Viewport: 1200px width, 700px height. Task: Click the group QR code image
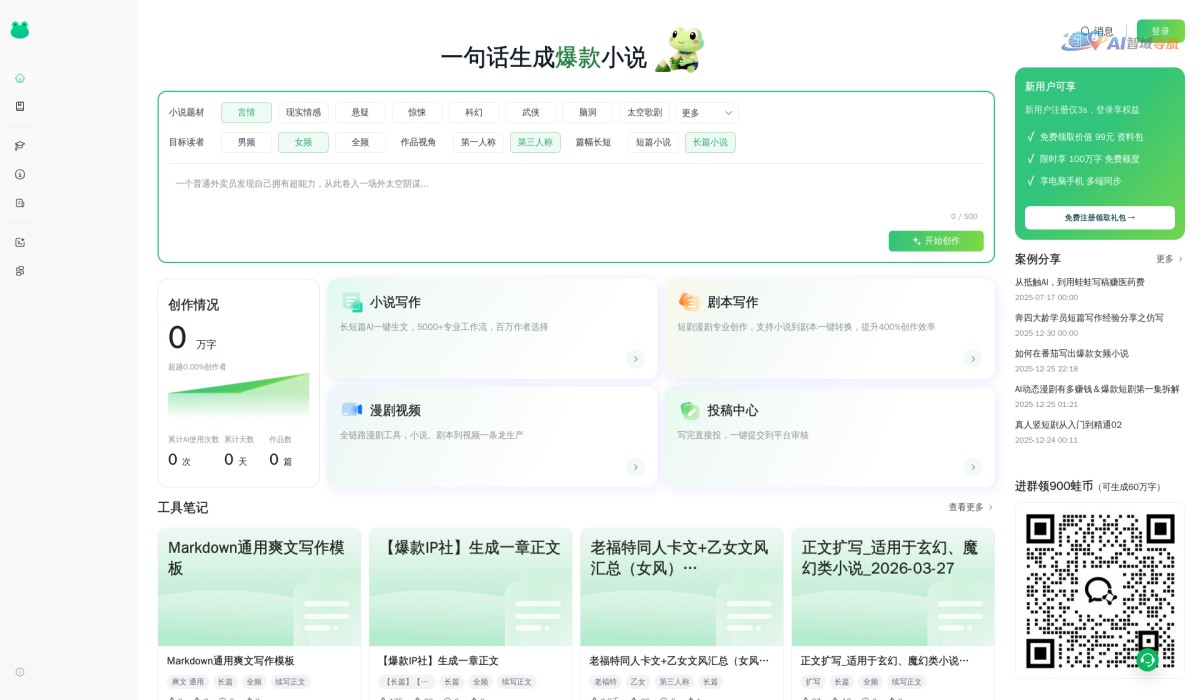tap(1100, 591)
